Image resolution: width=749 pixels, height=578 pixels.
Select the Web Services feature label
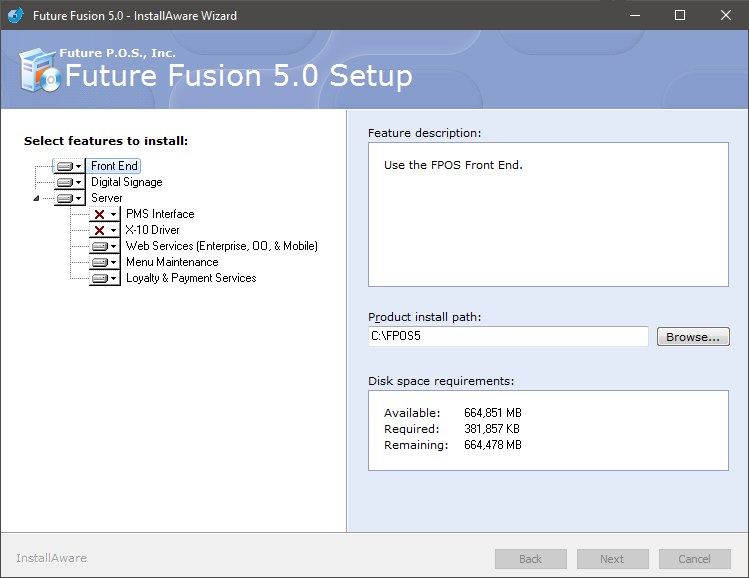click(x=222, y=246)
